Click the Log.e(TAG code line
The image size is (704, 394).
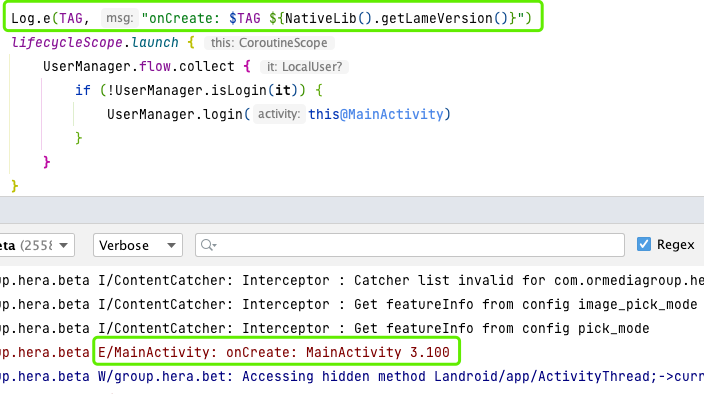coord(271,18)
